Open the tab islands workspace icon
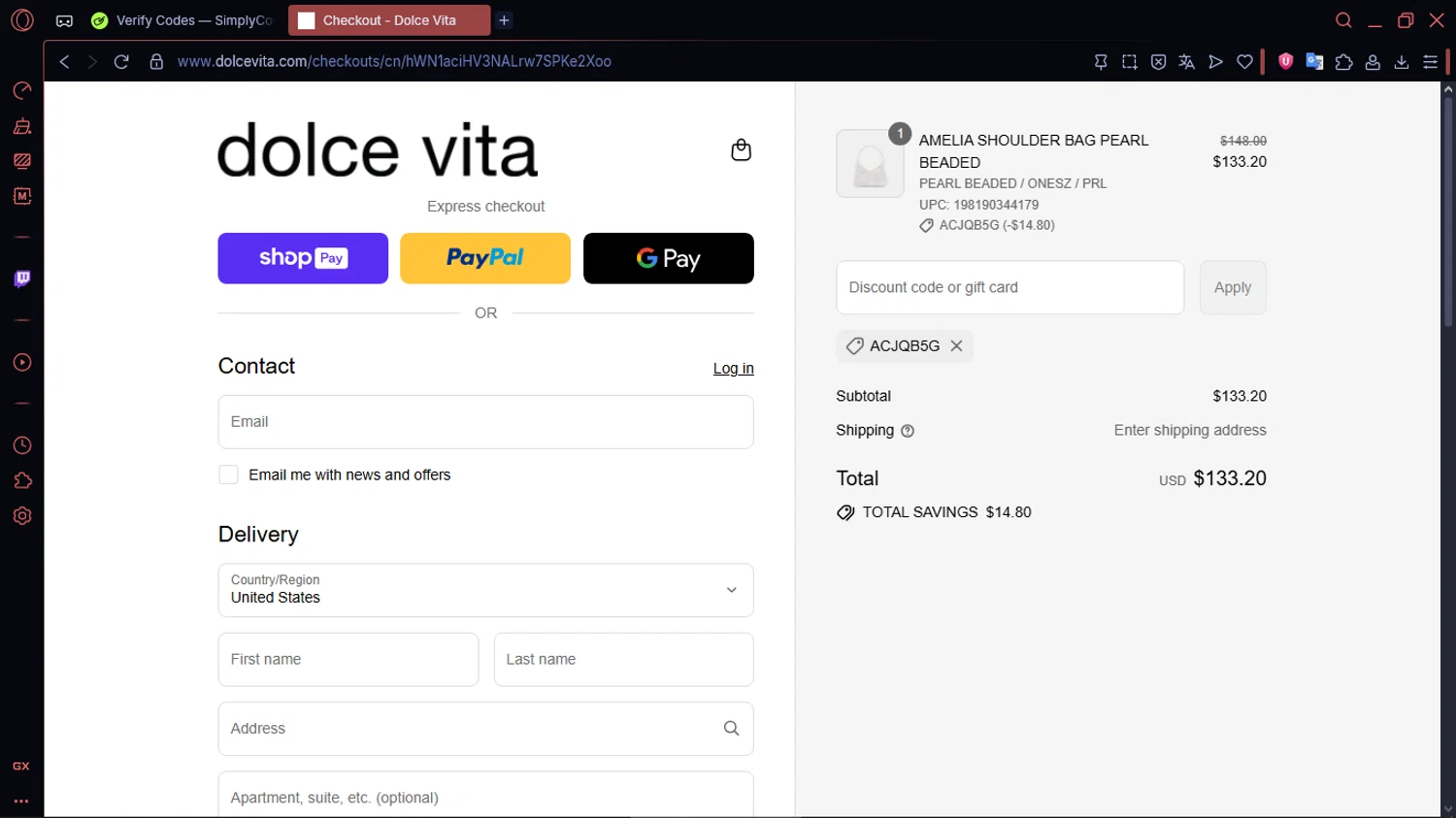The image size is (1456, 818). [64, 20]
